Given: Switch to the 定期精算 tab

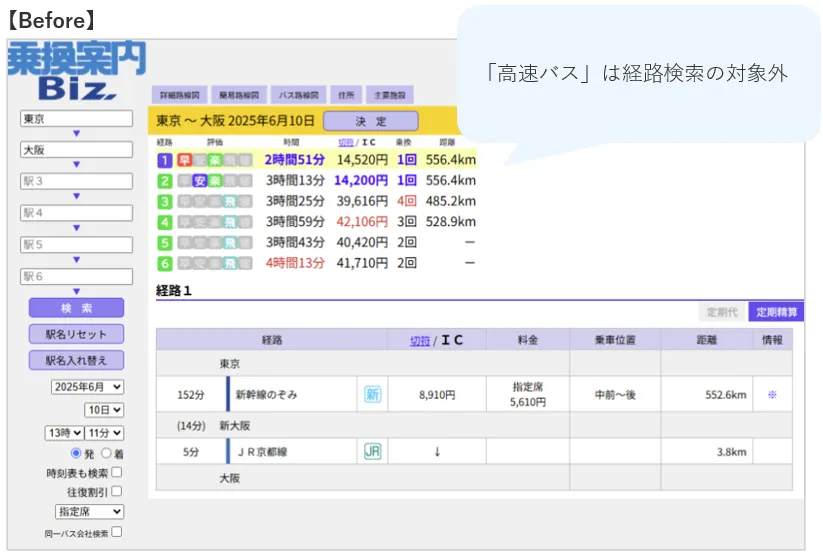Looking at the screenshot, I should (x=777, y=312).
